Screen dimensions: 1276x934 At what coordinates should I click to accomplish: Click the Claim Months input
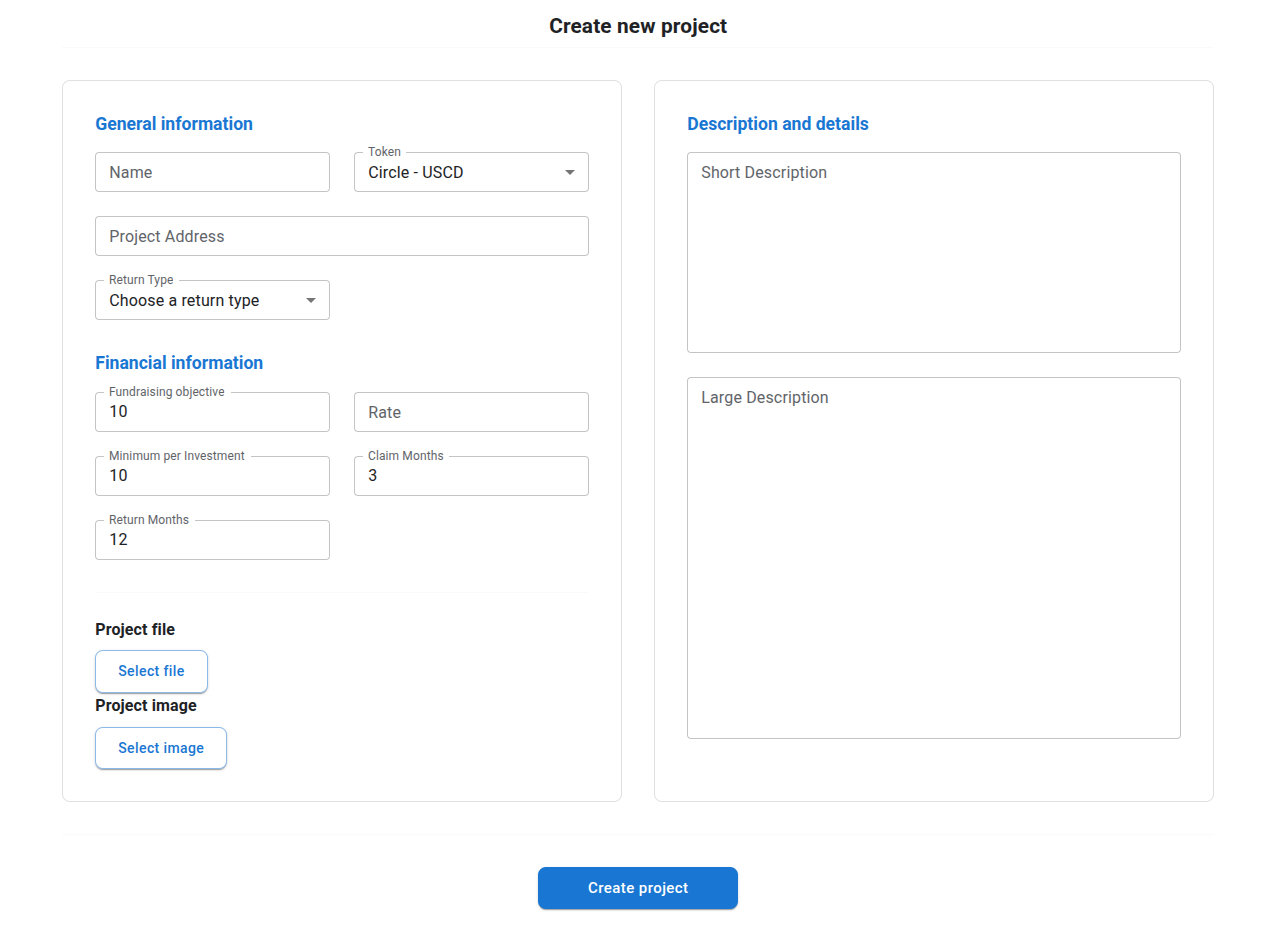[471, 476]
